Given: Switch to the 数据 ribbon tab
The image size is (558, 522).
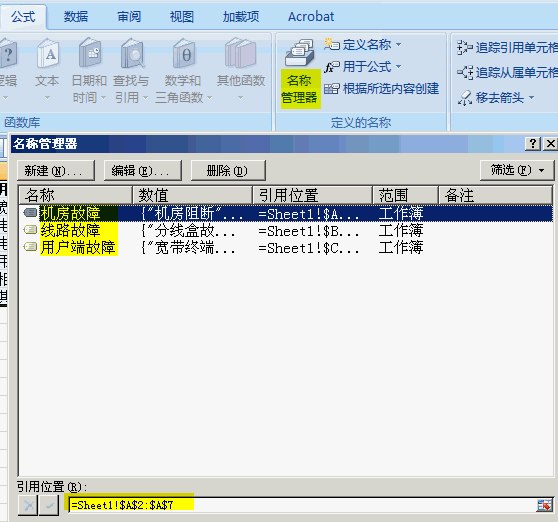Looking at the screenshot, I should (x=76, y=16).
